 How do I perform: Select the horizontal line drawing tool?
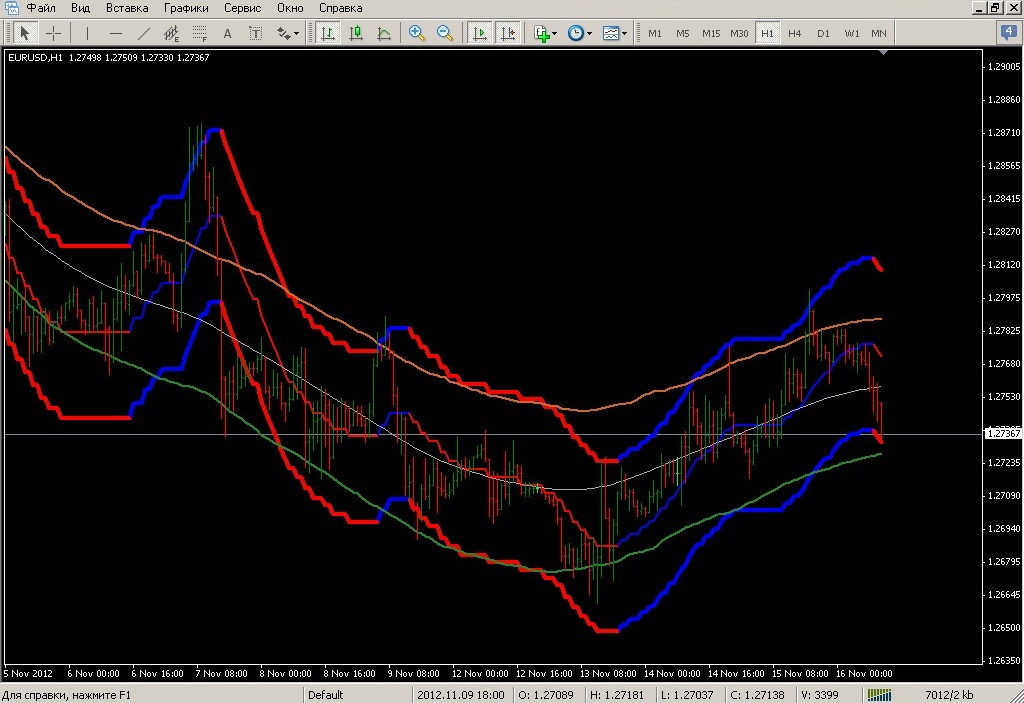116,33
